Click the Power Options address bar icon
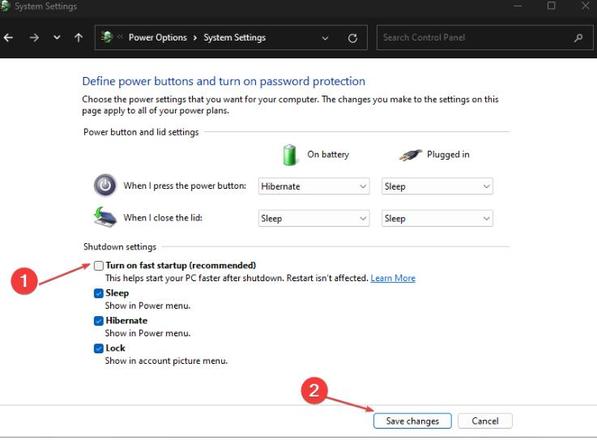Image resolution: width=597 pixels, height=440 pixels. (x=107, y=37)
